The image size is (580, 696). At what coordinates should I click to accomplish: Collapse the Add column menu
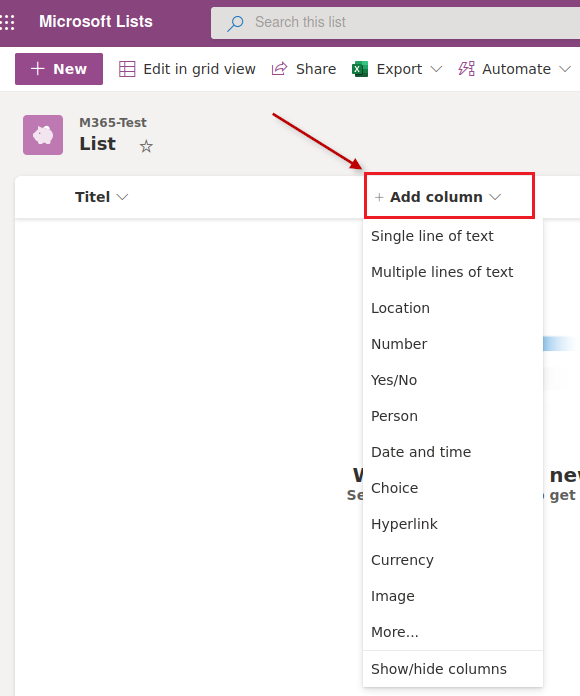point(449,196)
